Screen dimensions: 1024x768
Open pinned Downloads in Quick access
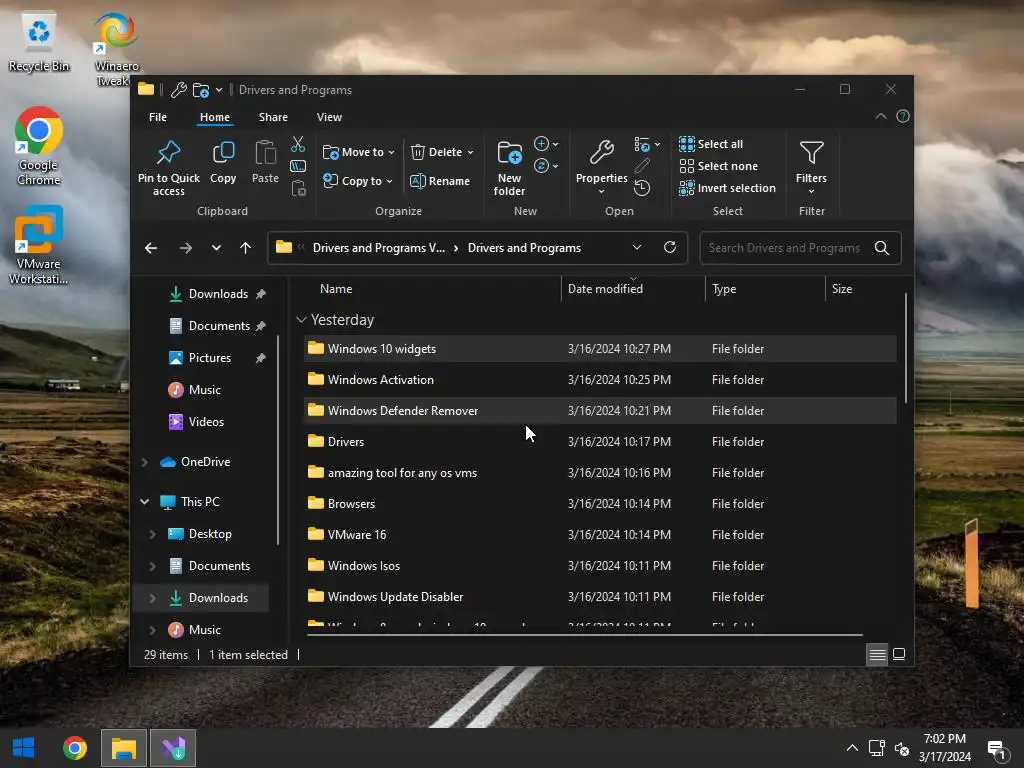[x=217, y=294]
